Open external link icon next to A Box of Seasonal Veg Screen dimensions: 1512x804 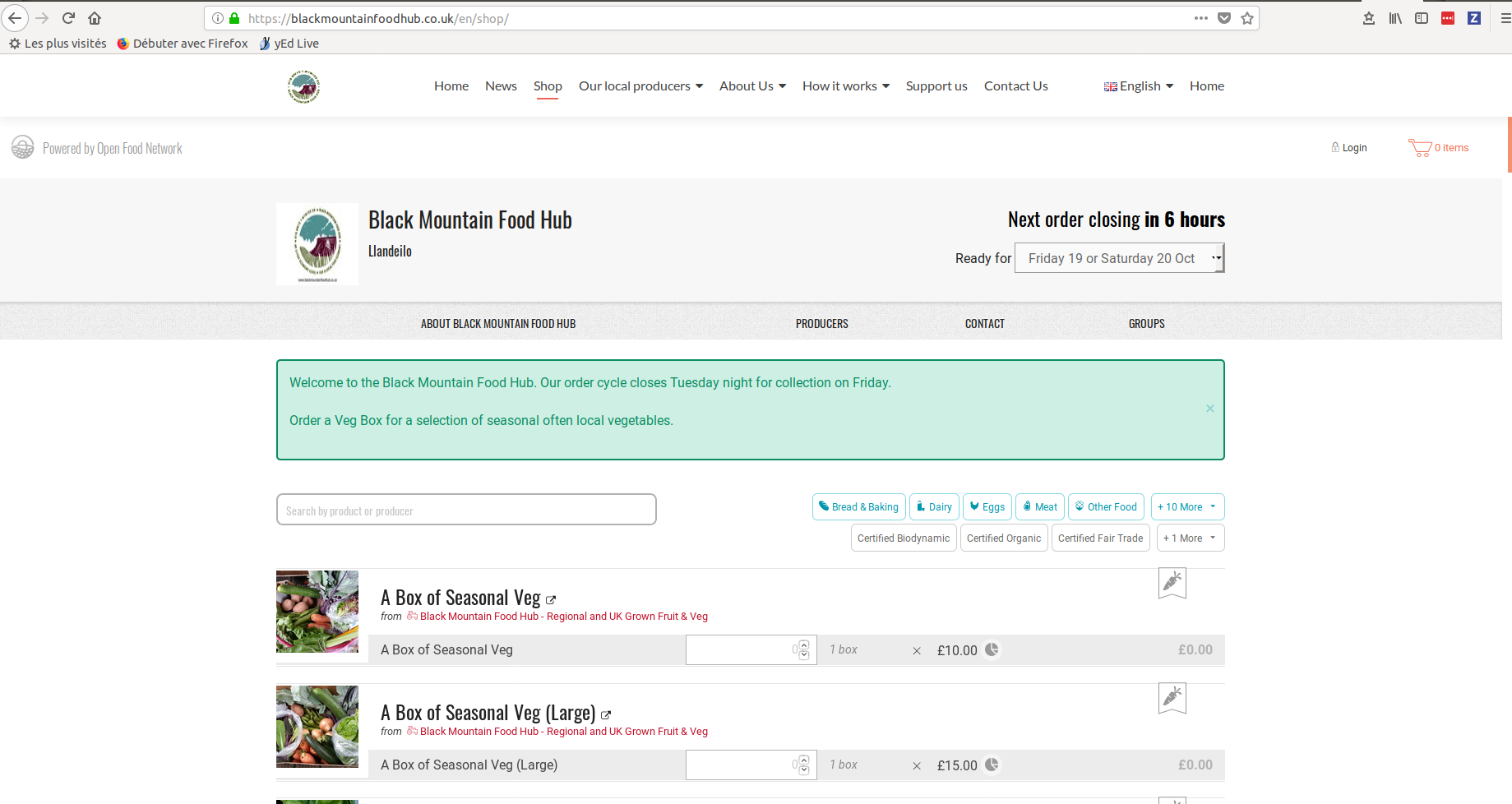click(x=551, y=600)
